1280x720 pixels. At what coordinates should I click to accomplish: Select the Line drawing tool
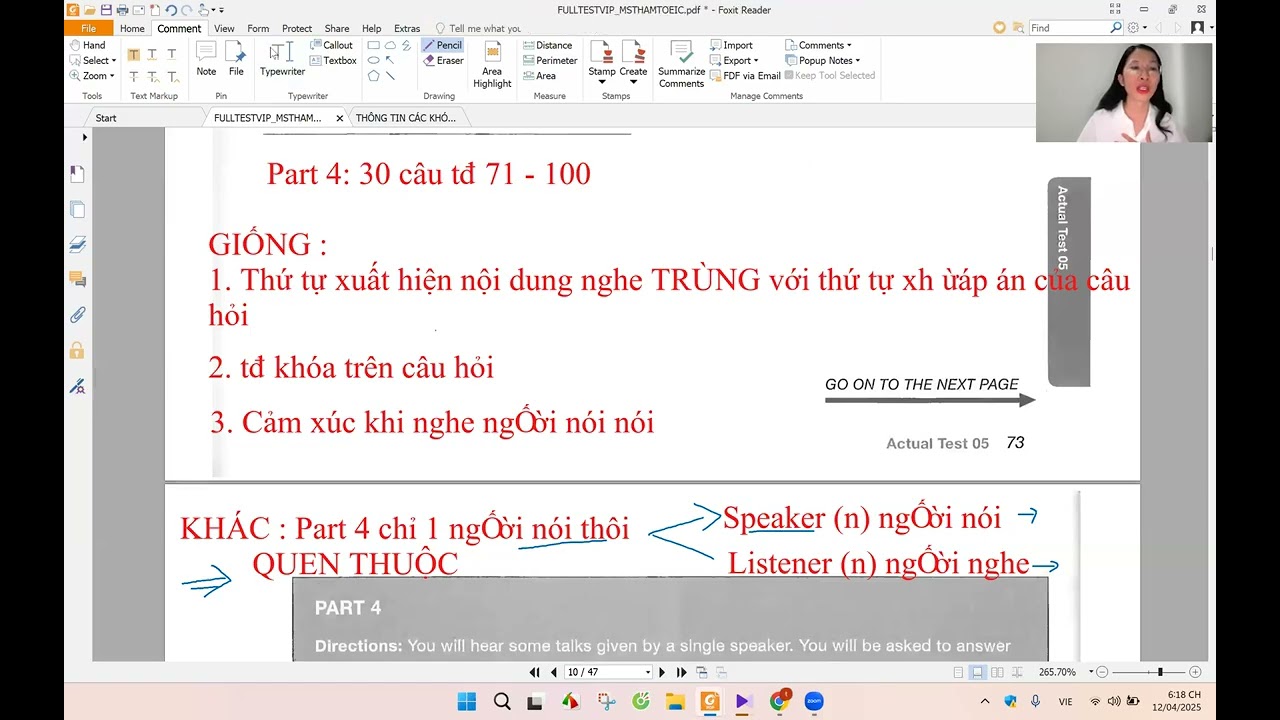(x=390, y=75)
